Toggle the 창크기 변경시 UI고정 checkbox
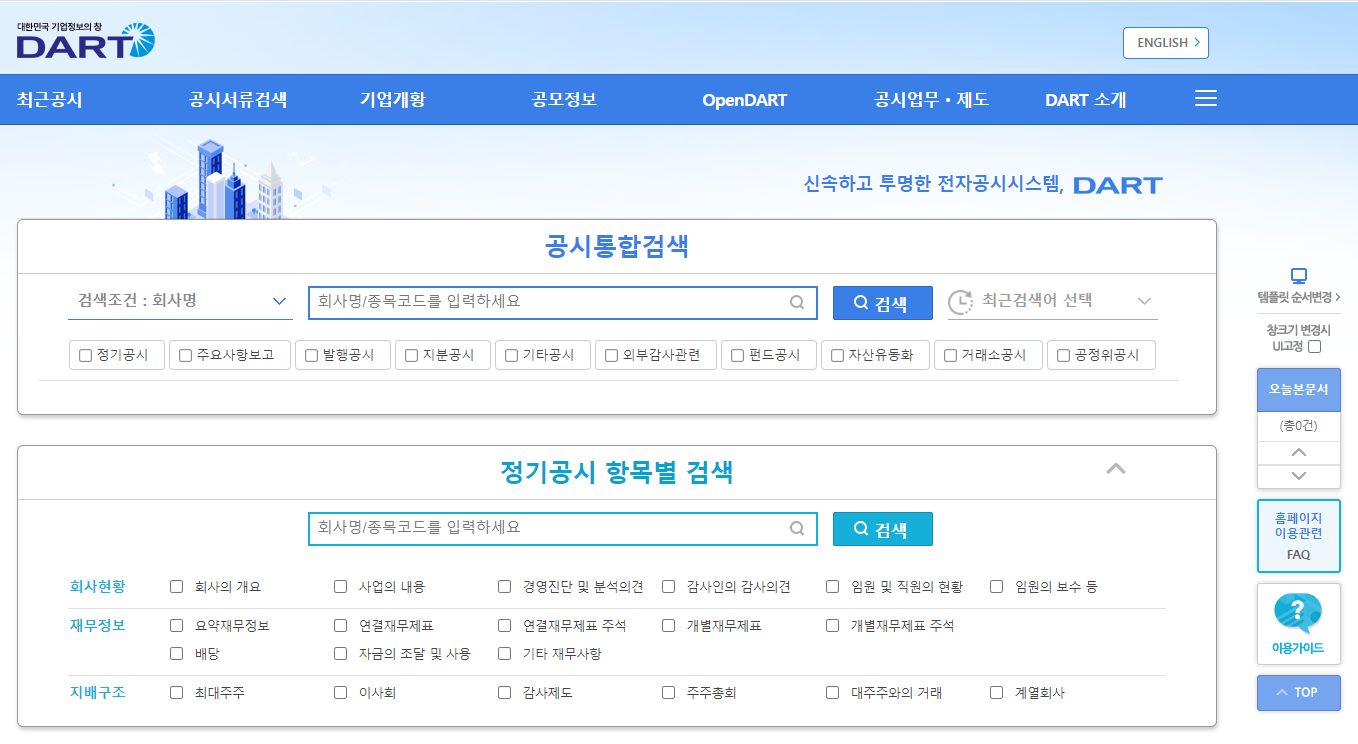1358x744 pixels. tap(1315, 347)
